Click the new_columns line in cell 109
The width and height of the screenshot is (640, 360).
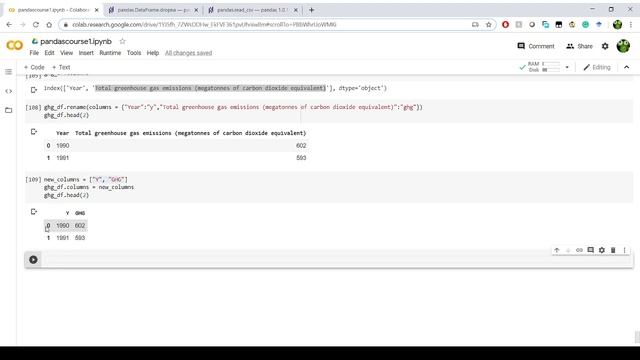click(x=86, y=179)
